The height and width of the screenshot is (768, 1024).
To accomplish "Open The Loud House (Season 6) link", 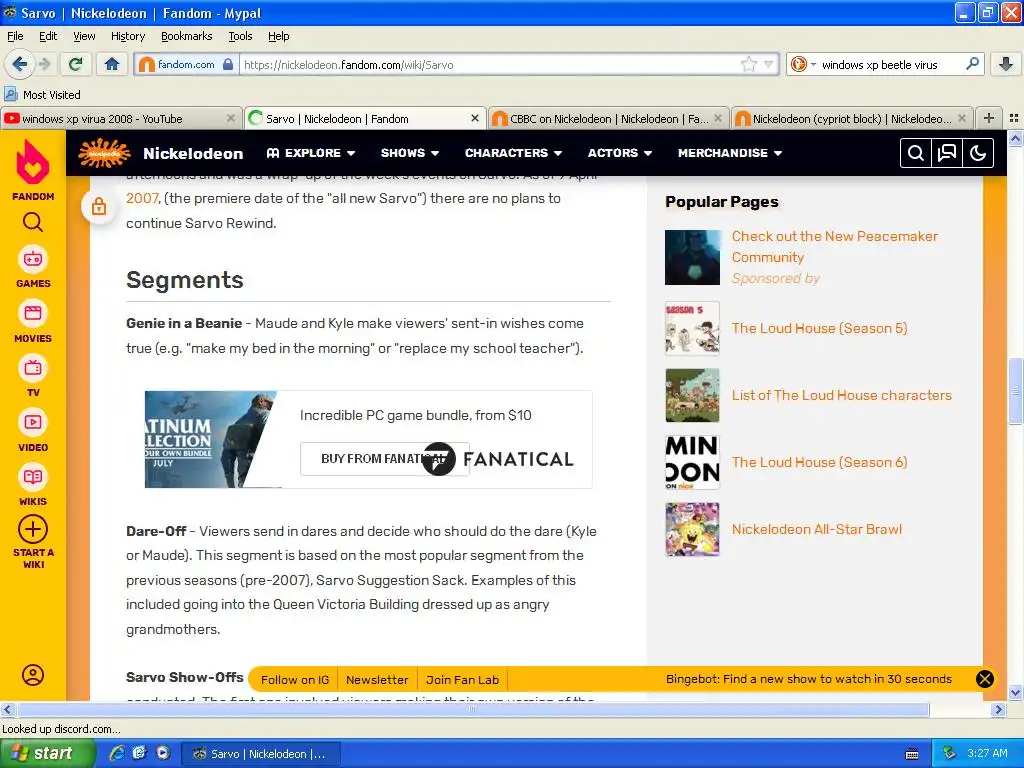I will click(820, 462).
